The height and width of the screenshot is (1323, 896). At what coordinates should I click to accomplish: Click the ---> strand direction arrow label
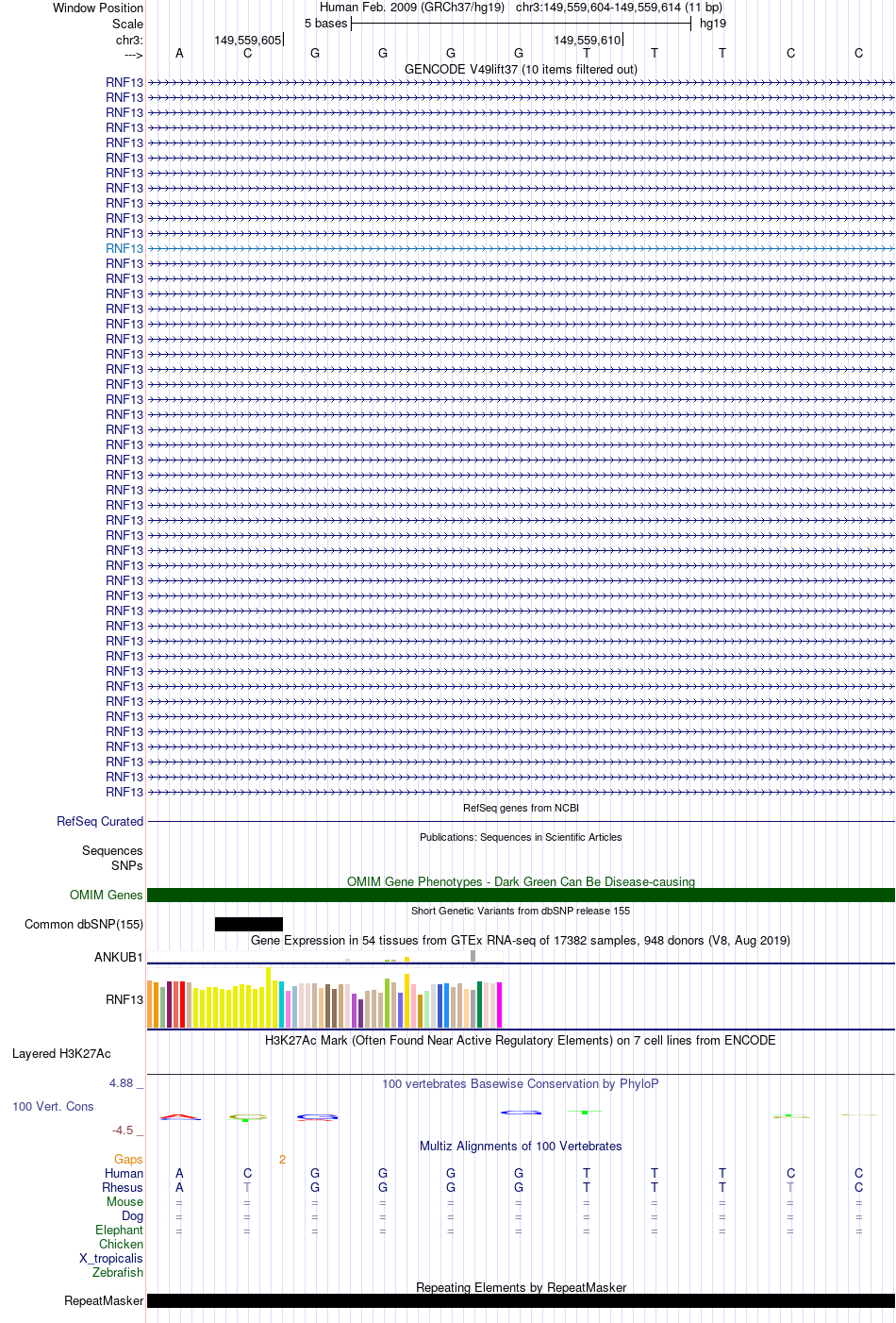(133, 55)
